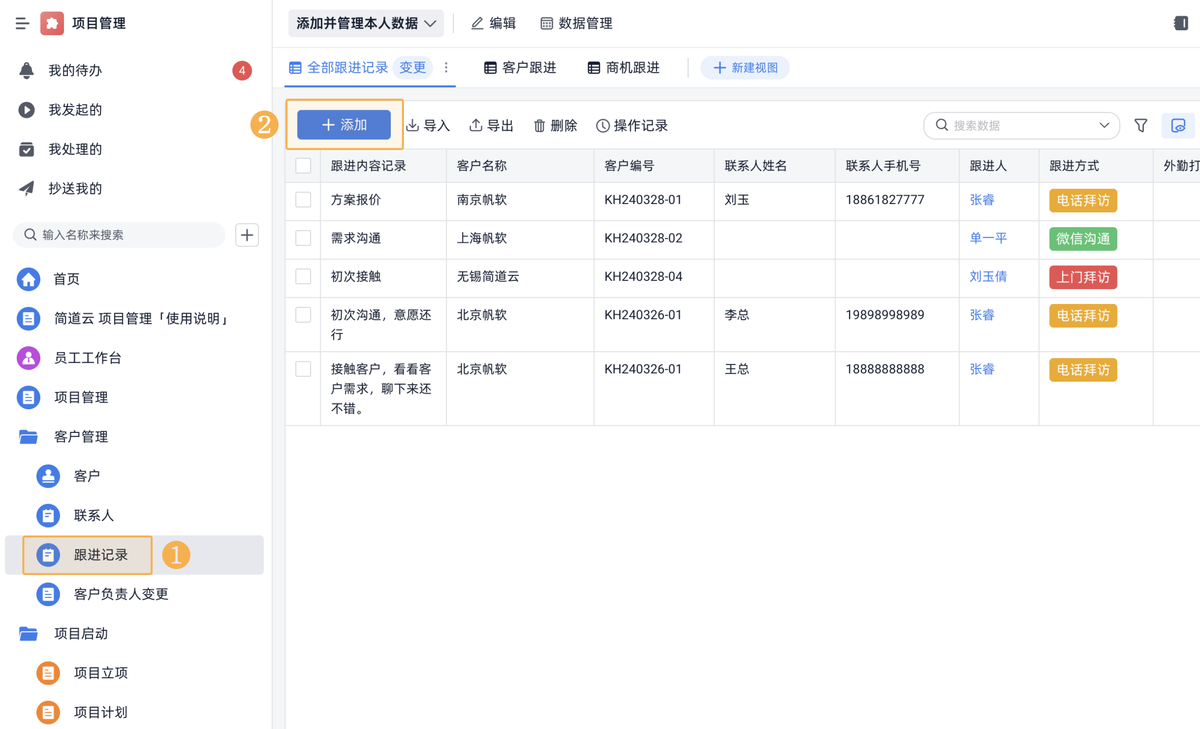The height and width of the screenshot is (729, 1200).
Task: Open the top-right notebook panel icon
Action: pos(1180,23)
